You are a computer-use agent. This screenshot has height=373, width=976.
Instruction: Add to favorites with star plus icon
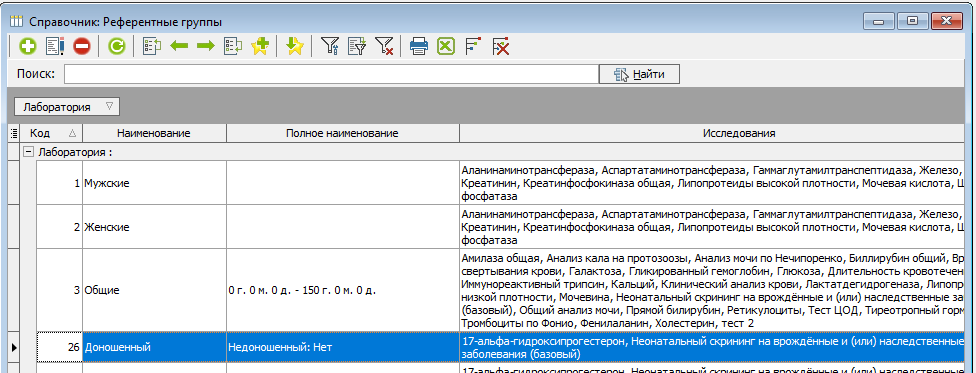[260, 46]
